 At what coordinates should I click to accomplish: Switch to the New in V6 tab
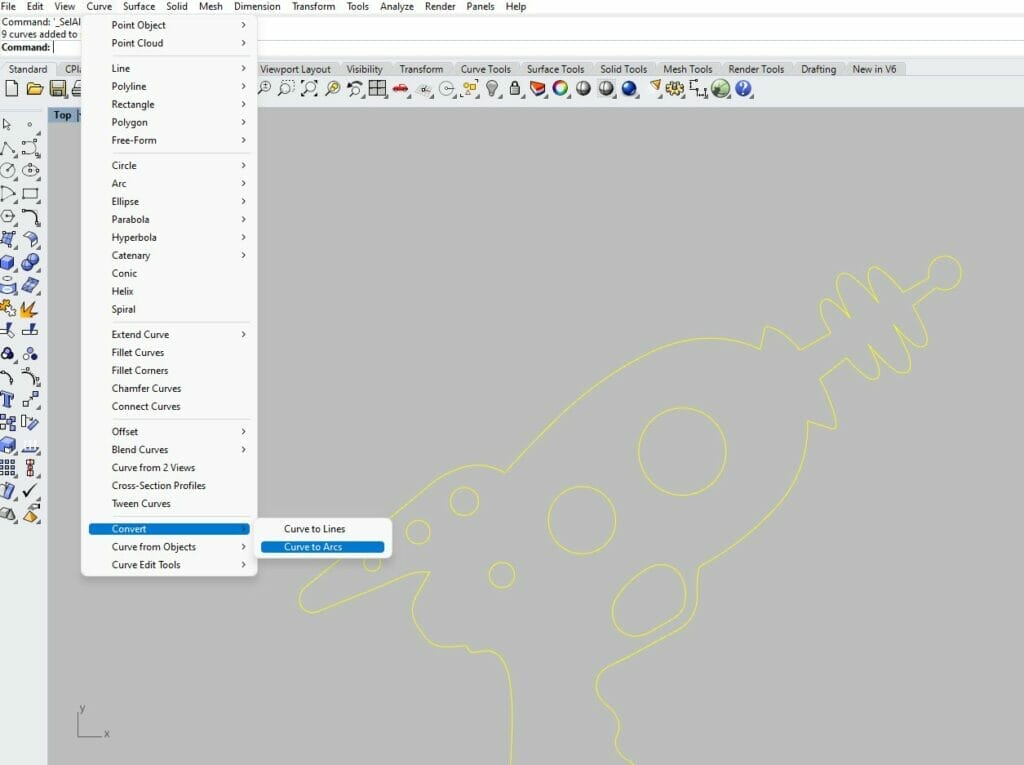874,69
